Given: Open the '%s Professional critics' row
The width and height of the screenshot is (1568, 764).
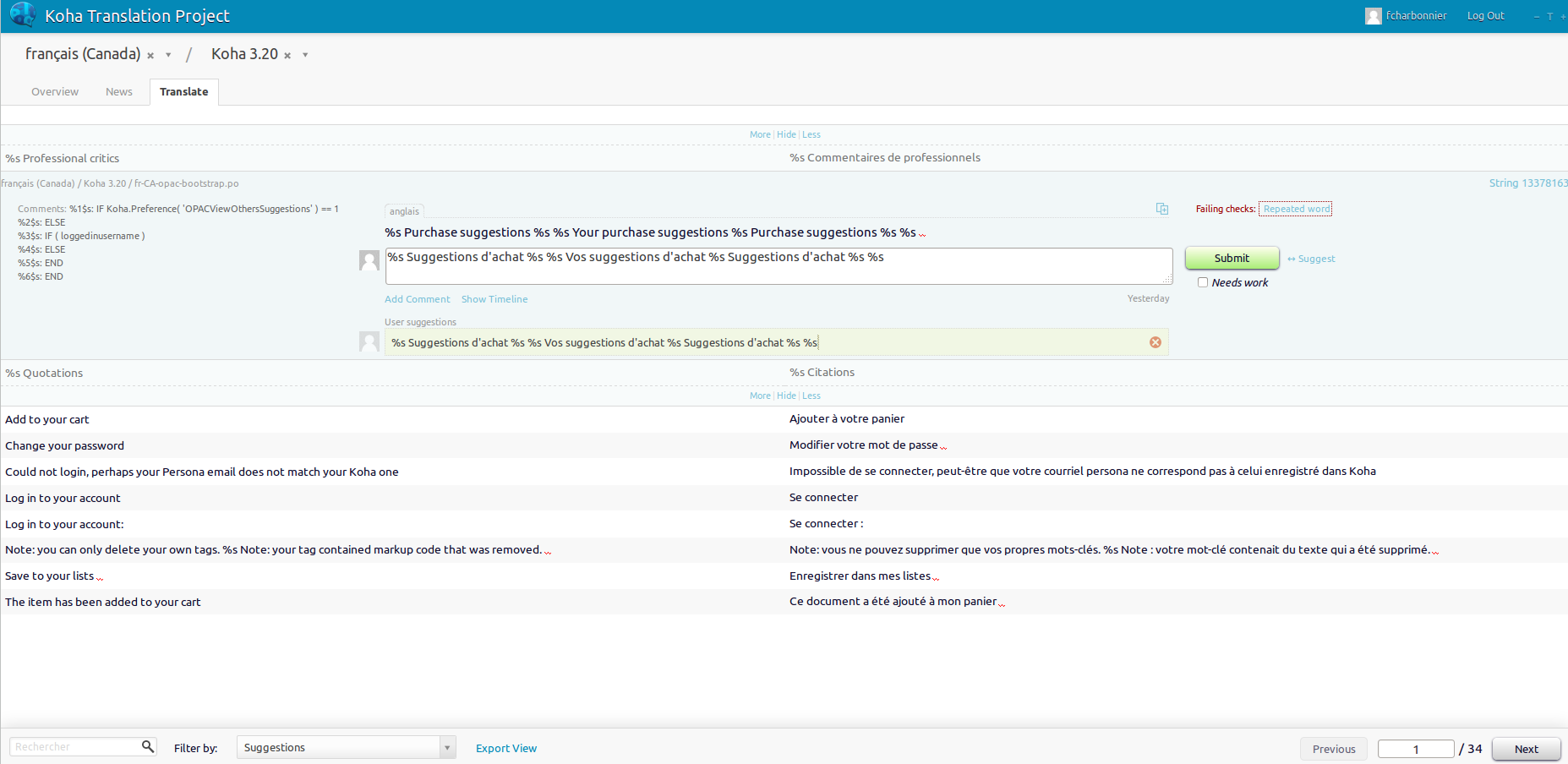Looking at the screenshot, I should click(x=784, y=158).
